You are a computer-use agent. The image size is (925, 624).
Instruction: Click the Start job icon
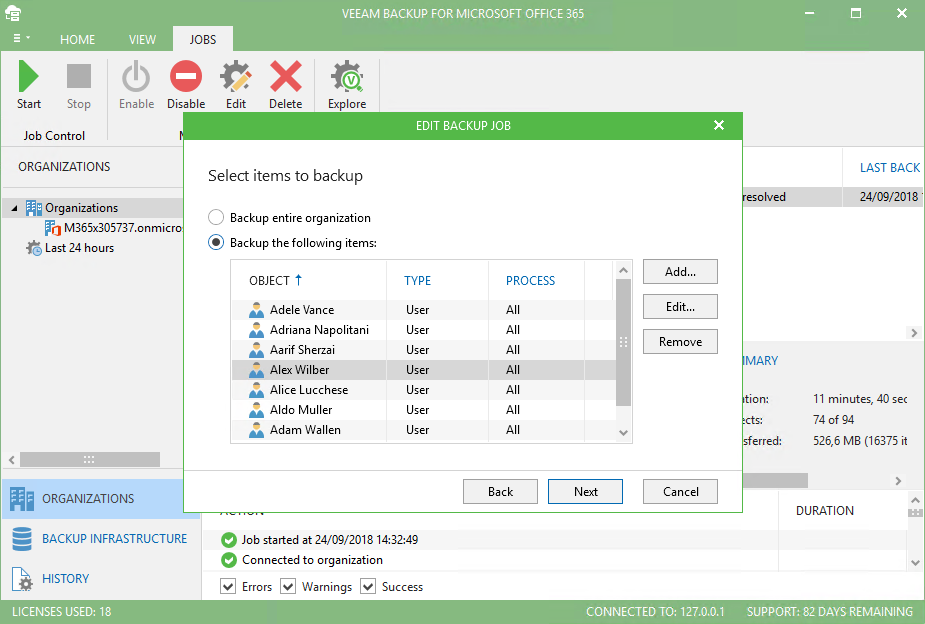[x=28, y=77]
